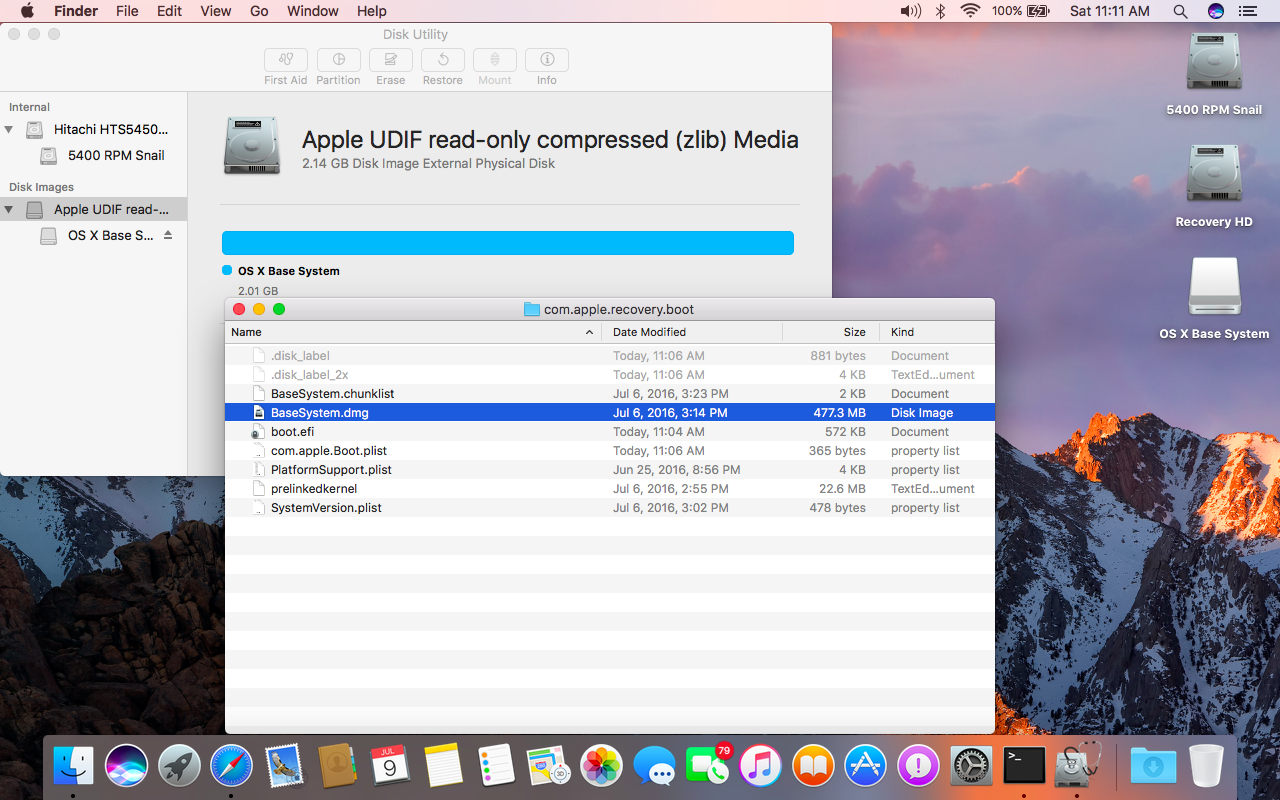This screenshot has height=800, width=1280.
Task: Click the folder proxy icon in Finder title
Action: click(532, 309)
